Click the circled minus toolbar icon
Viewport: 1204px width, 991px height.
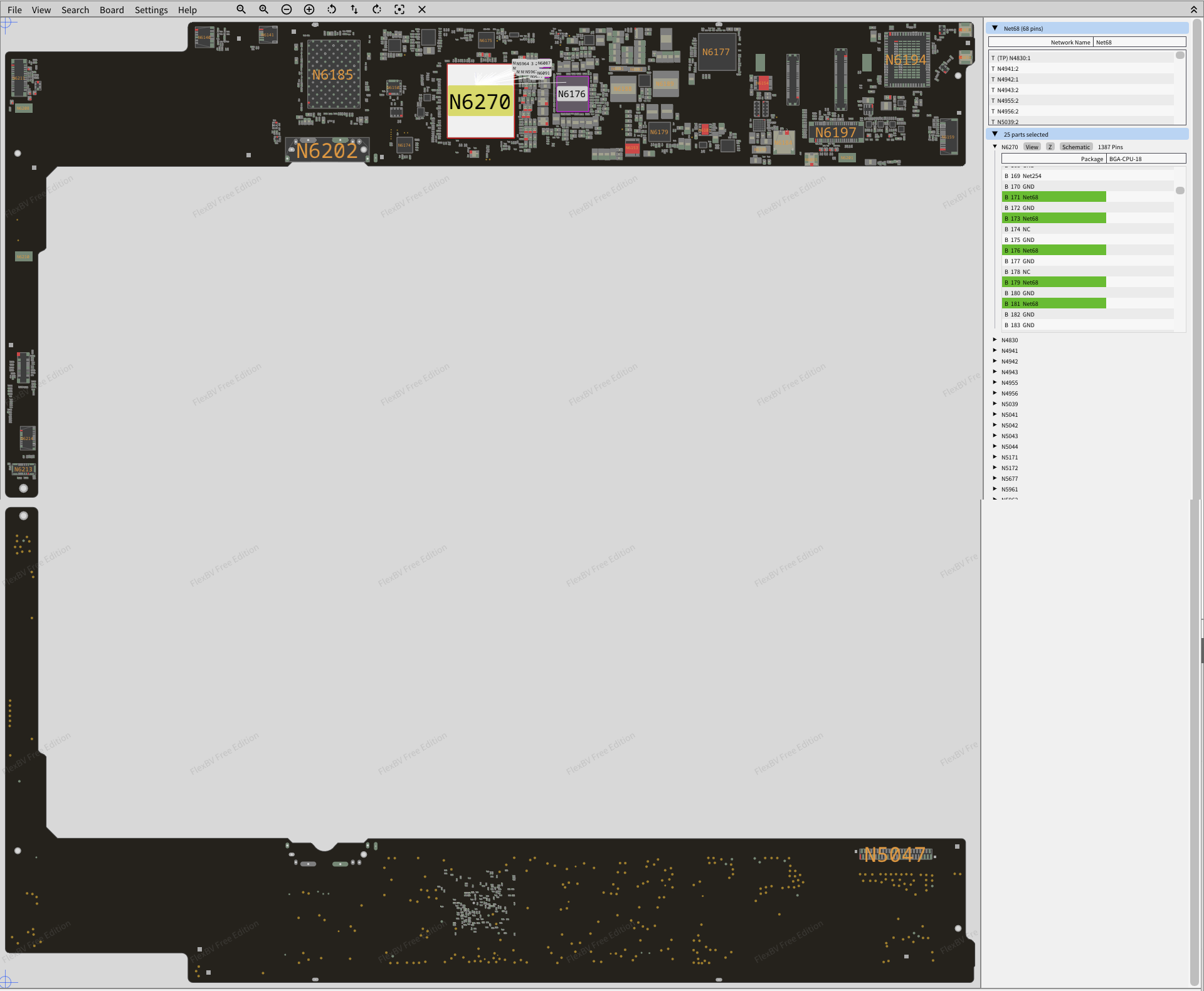click(287, 9)
